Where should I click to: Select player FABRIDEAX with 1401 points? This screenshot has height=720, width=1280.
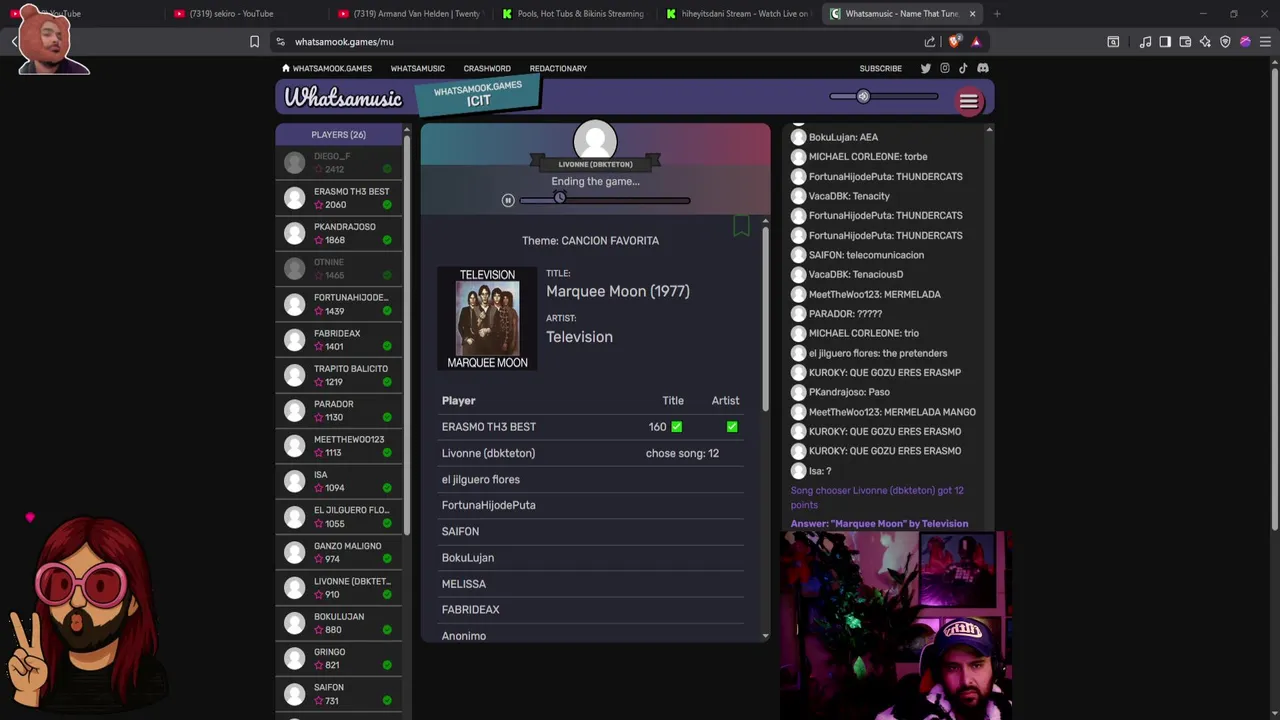(339, 340)
